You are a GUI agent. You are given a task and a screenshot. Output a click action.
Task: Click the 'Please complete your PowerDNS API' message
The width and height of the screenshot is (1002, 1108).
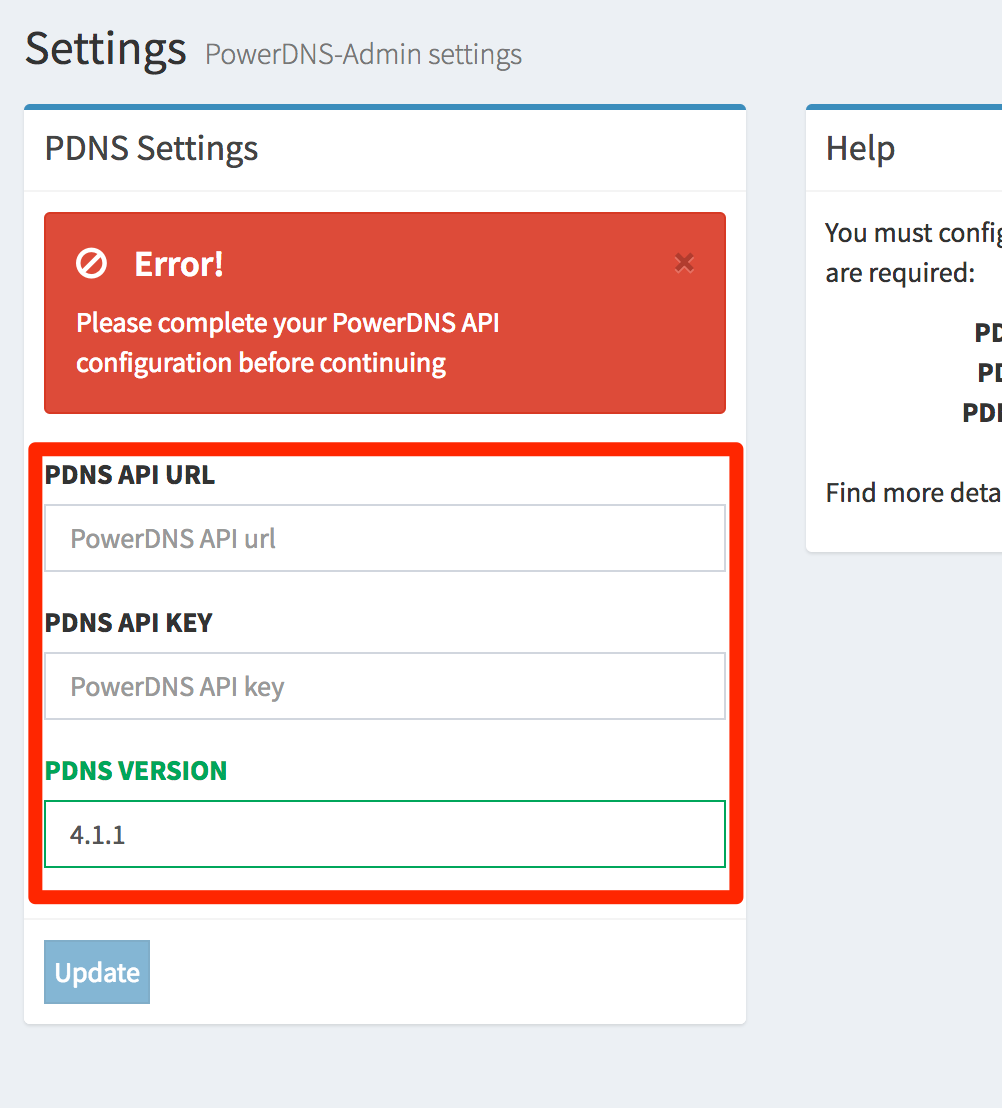pos(288,323)
